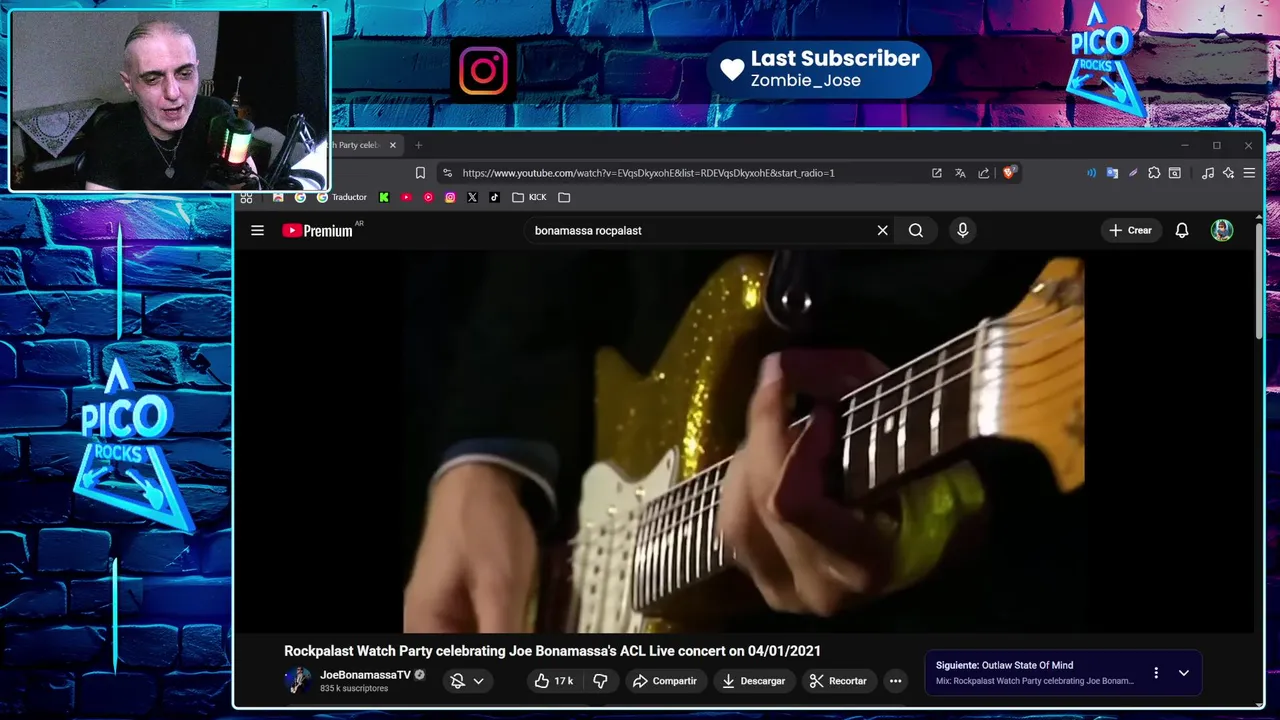Dislike the video
Viewport: 1280px width, 720px height.
tap(600, 681)
